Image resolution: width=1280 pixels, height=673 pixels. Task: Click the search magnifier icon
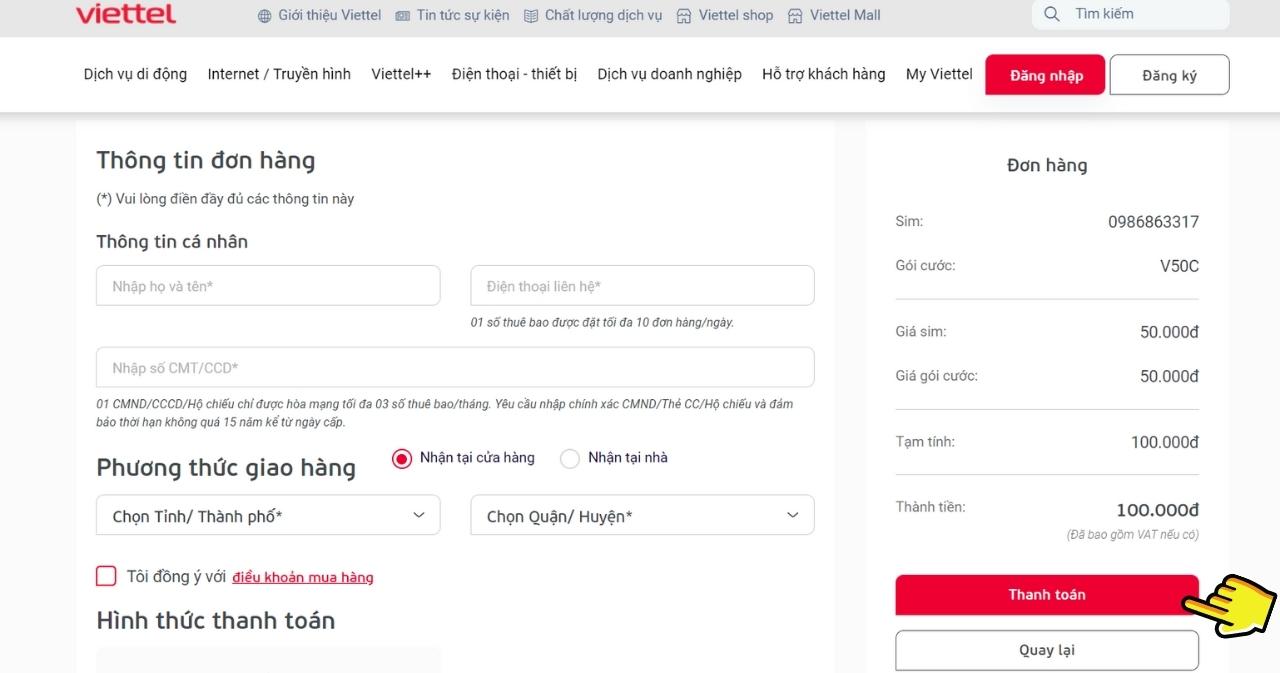pyautogui.click(x=1051, y=14)
